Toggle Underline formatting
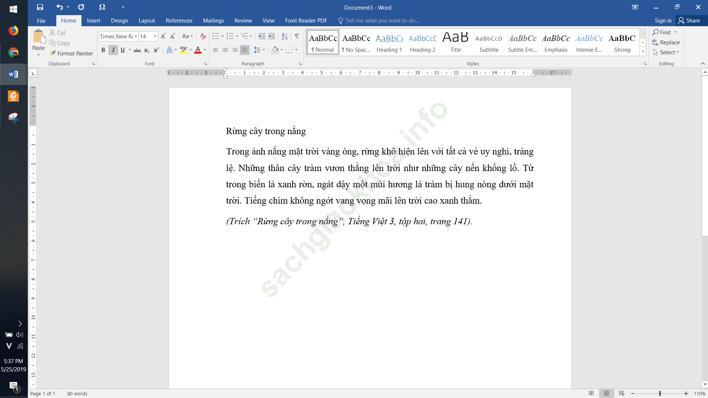 (x=122, y=50)
